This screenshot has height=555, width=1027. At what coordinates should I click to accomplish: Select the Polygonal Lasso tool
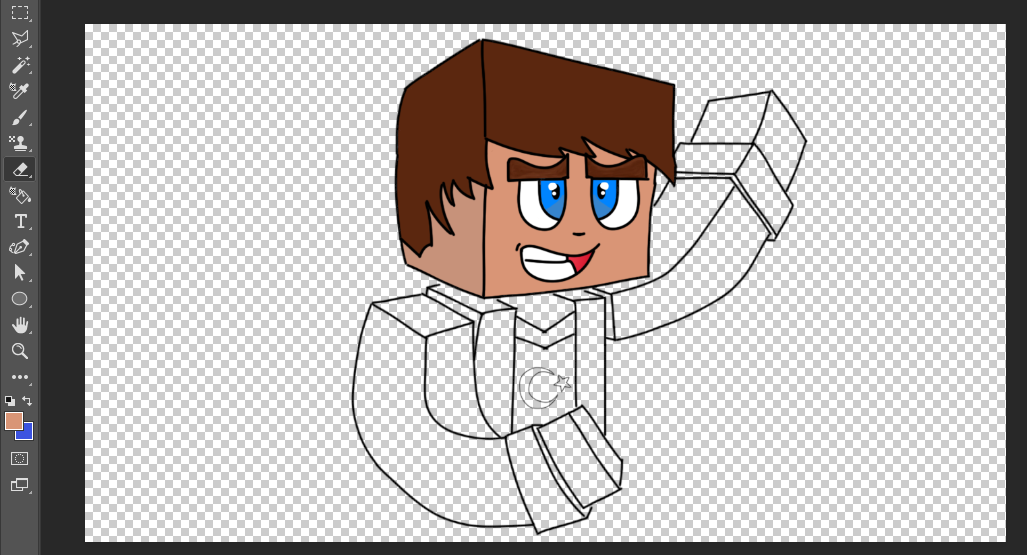pyautogui.click(x=20, y=39)
